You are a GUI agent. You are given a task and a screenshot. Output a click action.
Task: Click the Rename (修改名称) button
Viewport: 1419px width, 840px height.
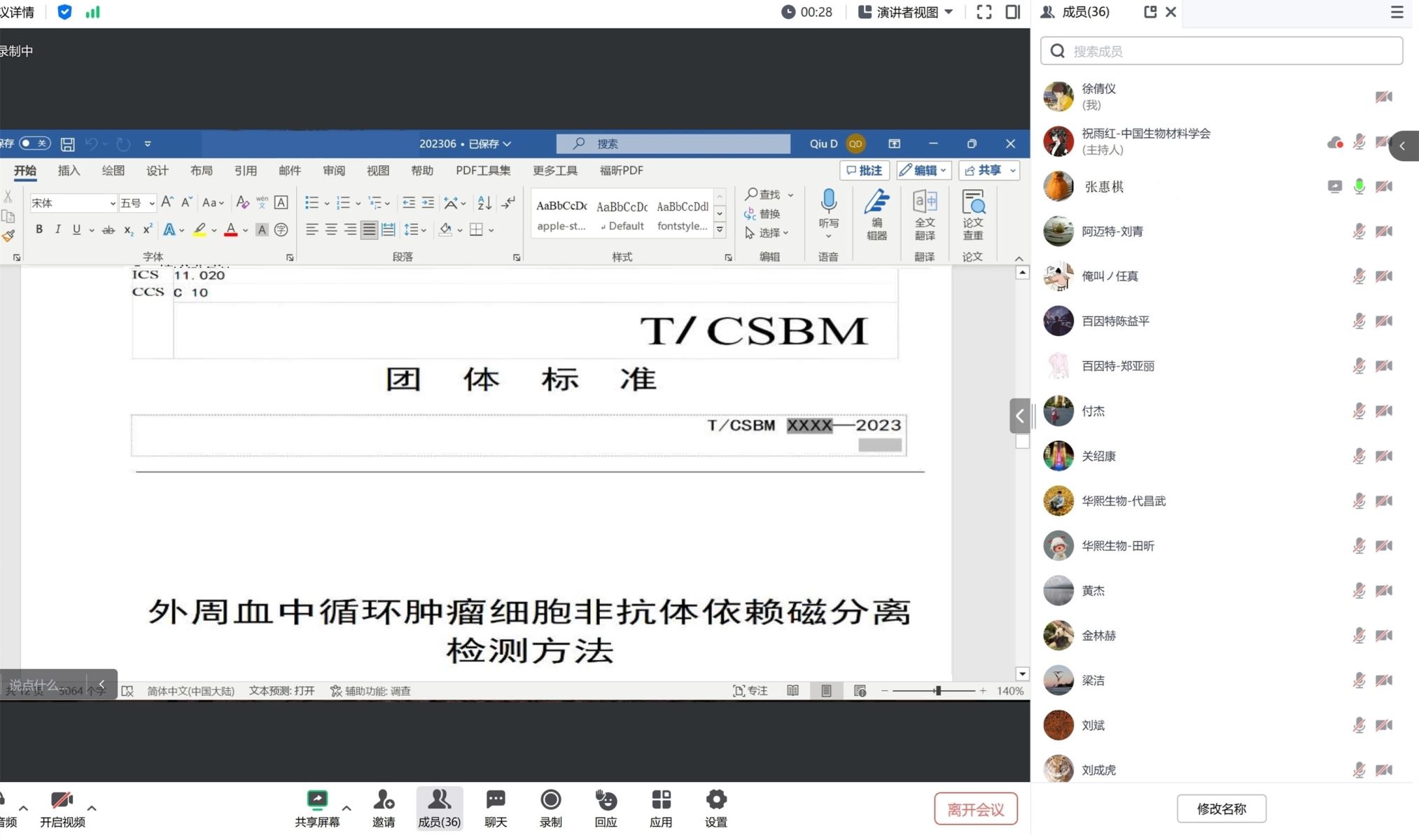click(x=1221, y=808)
